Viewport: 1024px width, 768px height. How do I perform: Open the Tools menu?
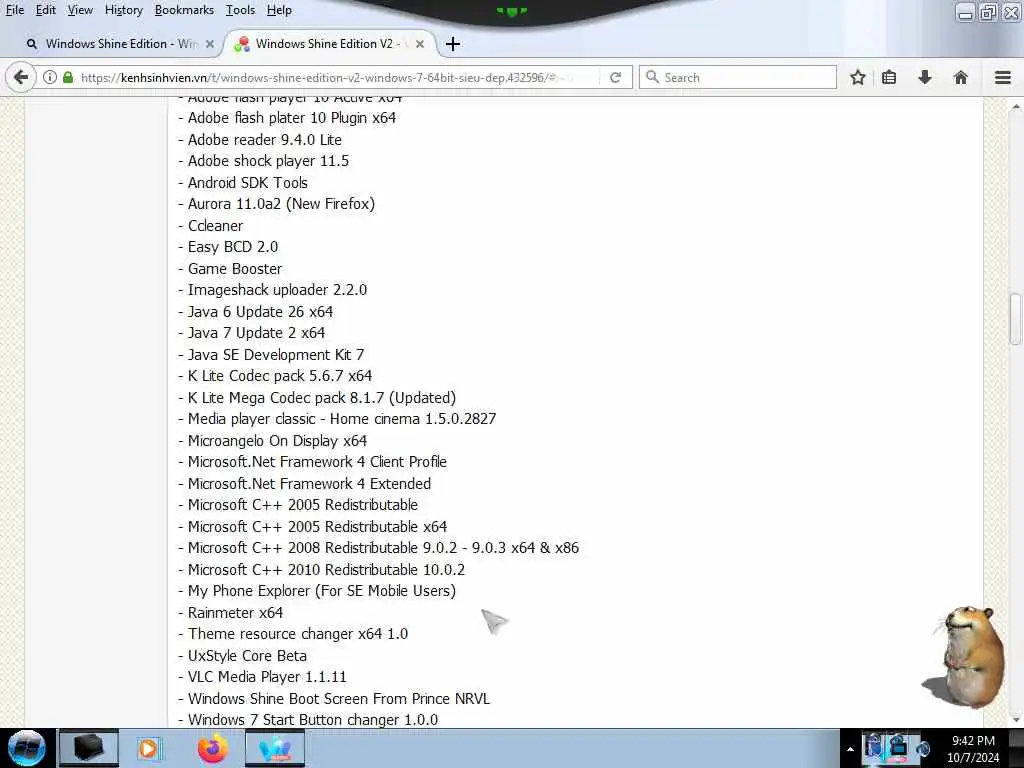[240, 10]
